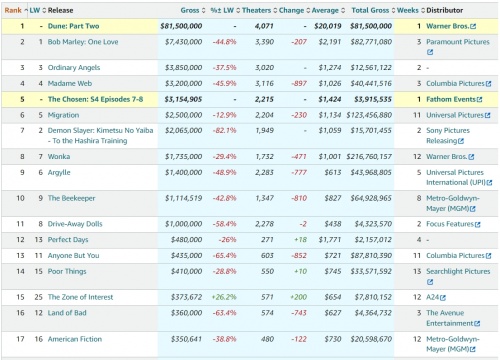Sort table by Theaters column header
This screenshot has height=360, width=500.
pyautogui.click(x=256, y=10)
